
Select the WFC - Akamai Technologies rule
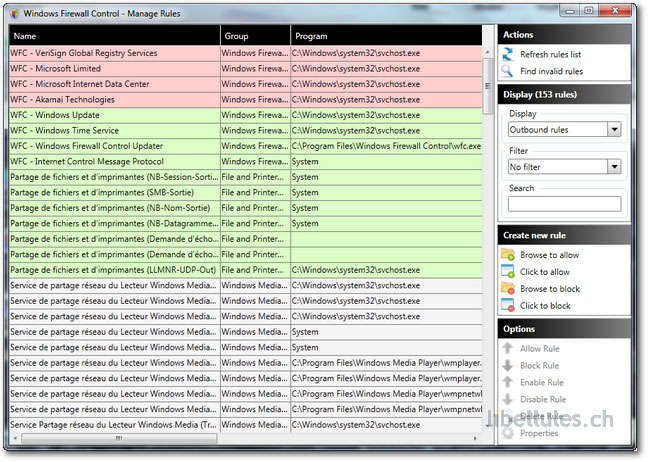[x=245, y=100]
